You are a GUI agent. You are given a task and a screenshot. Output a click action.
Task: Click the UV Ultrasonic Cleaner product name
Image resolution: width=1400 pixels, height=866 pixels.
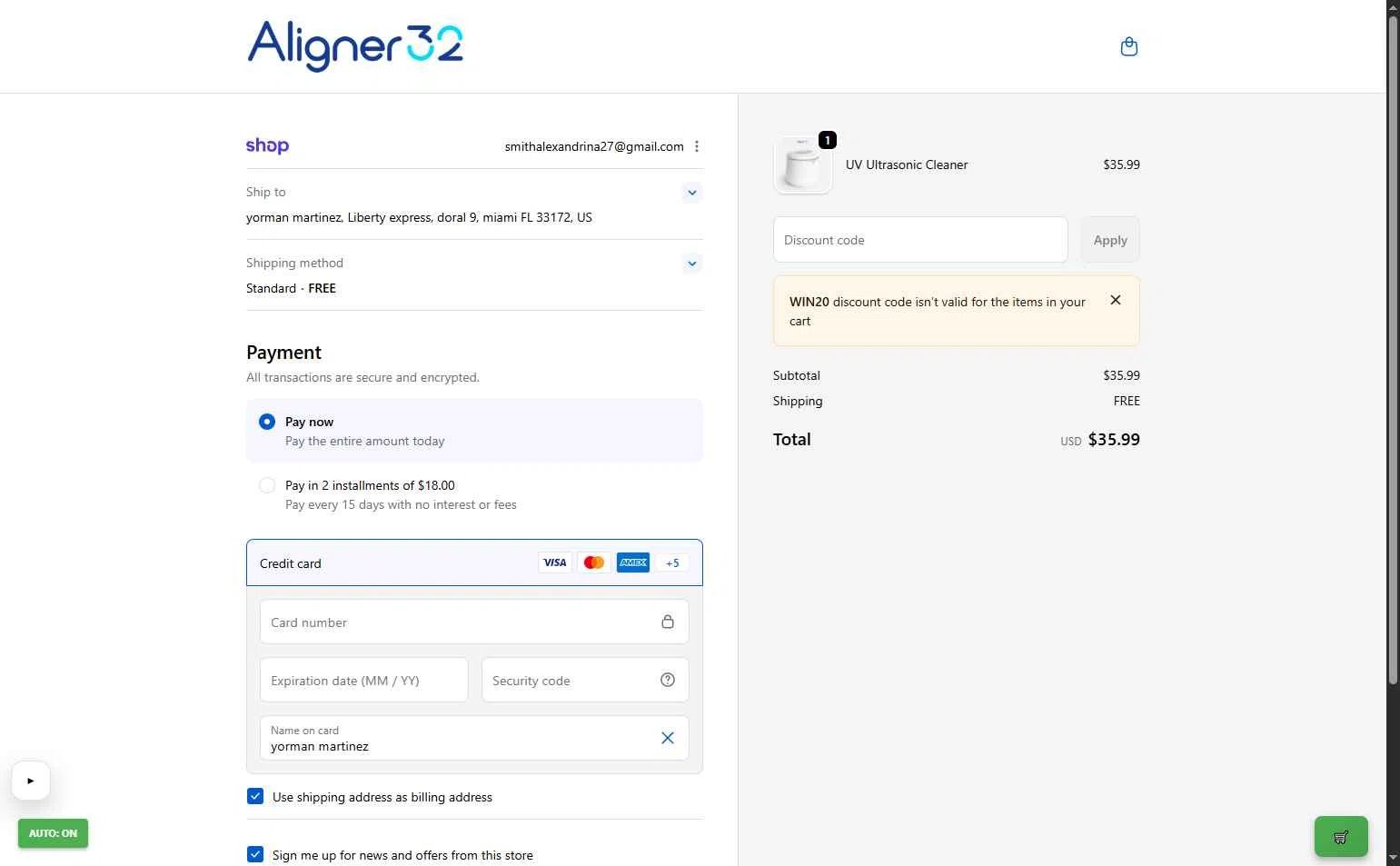[x=907, y=164]
